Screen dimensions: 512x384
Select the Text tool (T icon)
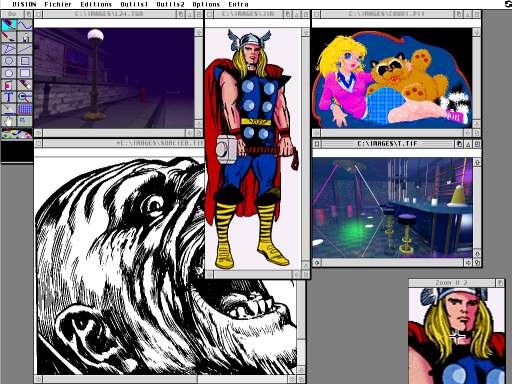click(x=9, y=97)
